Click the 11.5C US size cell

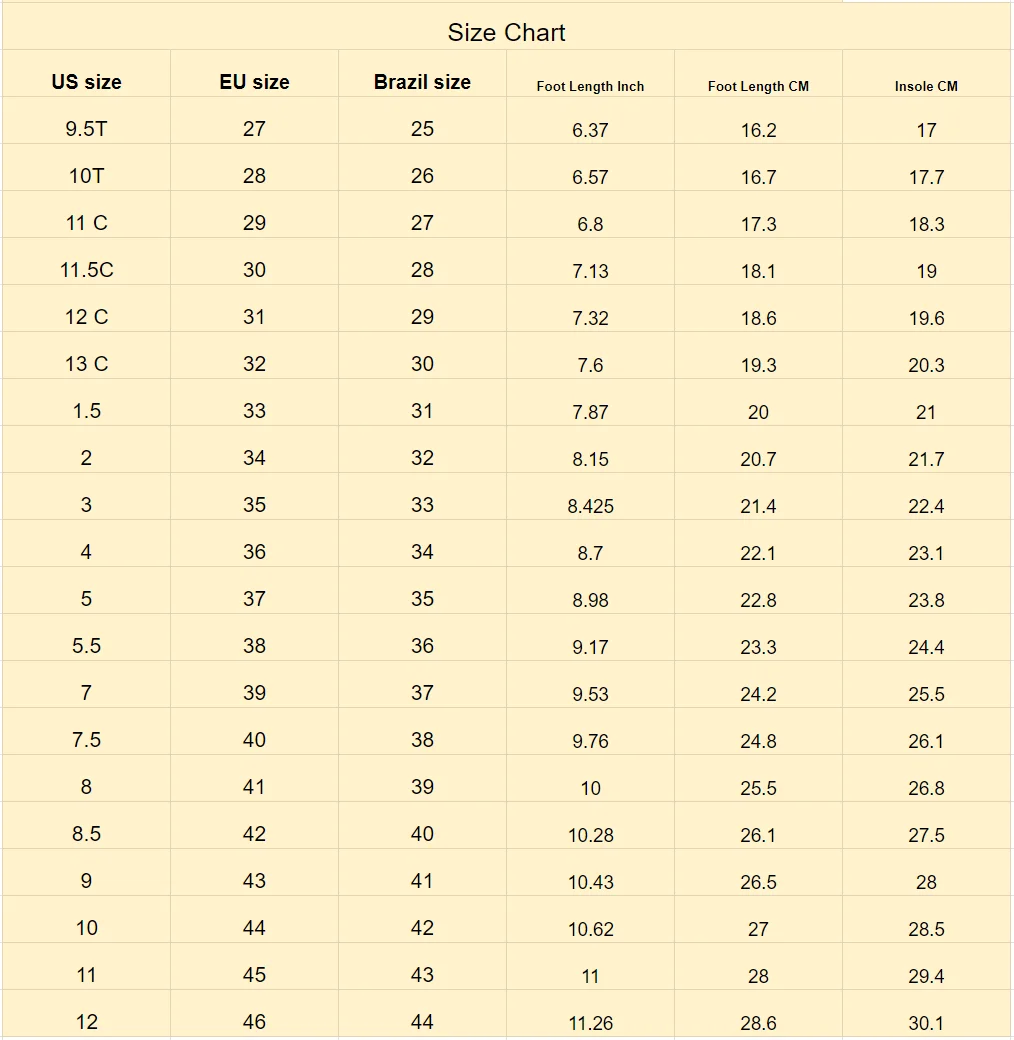coord(86,270)
